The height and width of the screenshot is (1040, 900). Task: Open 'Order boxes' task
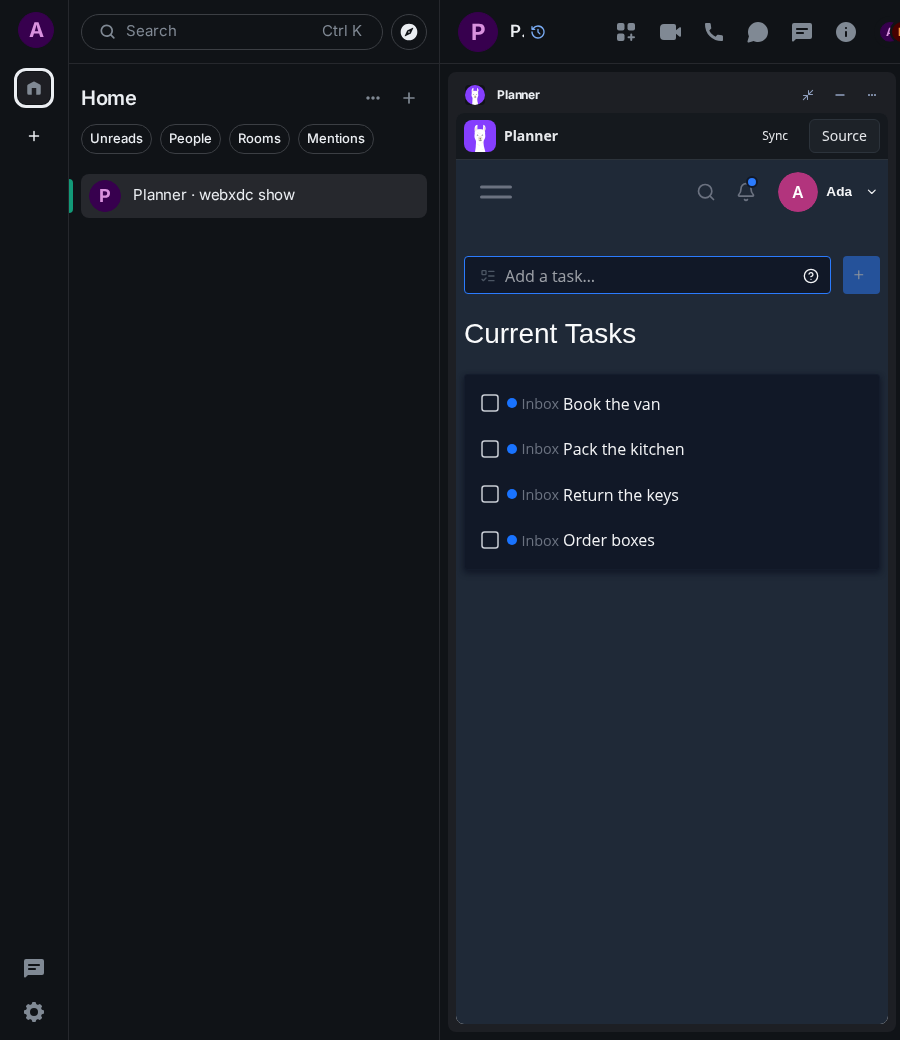click(608, 540)
